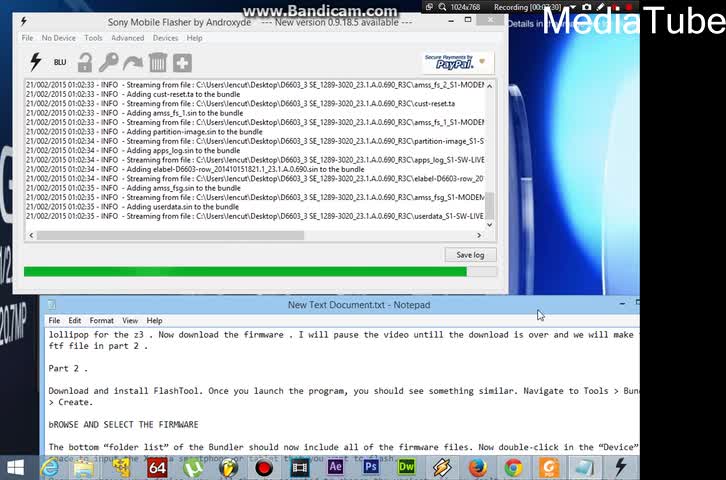Click the Bandicam magnifier search icon
Image resolution: width=726 pixels, height=480 pixels.
[443, 7]
